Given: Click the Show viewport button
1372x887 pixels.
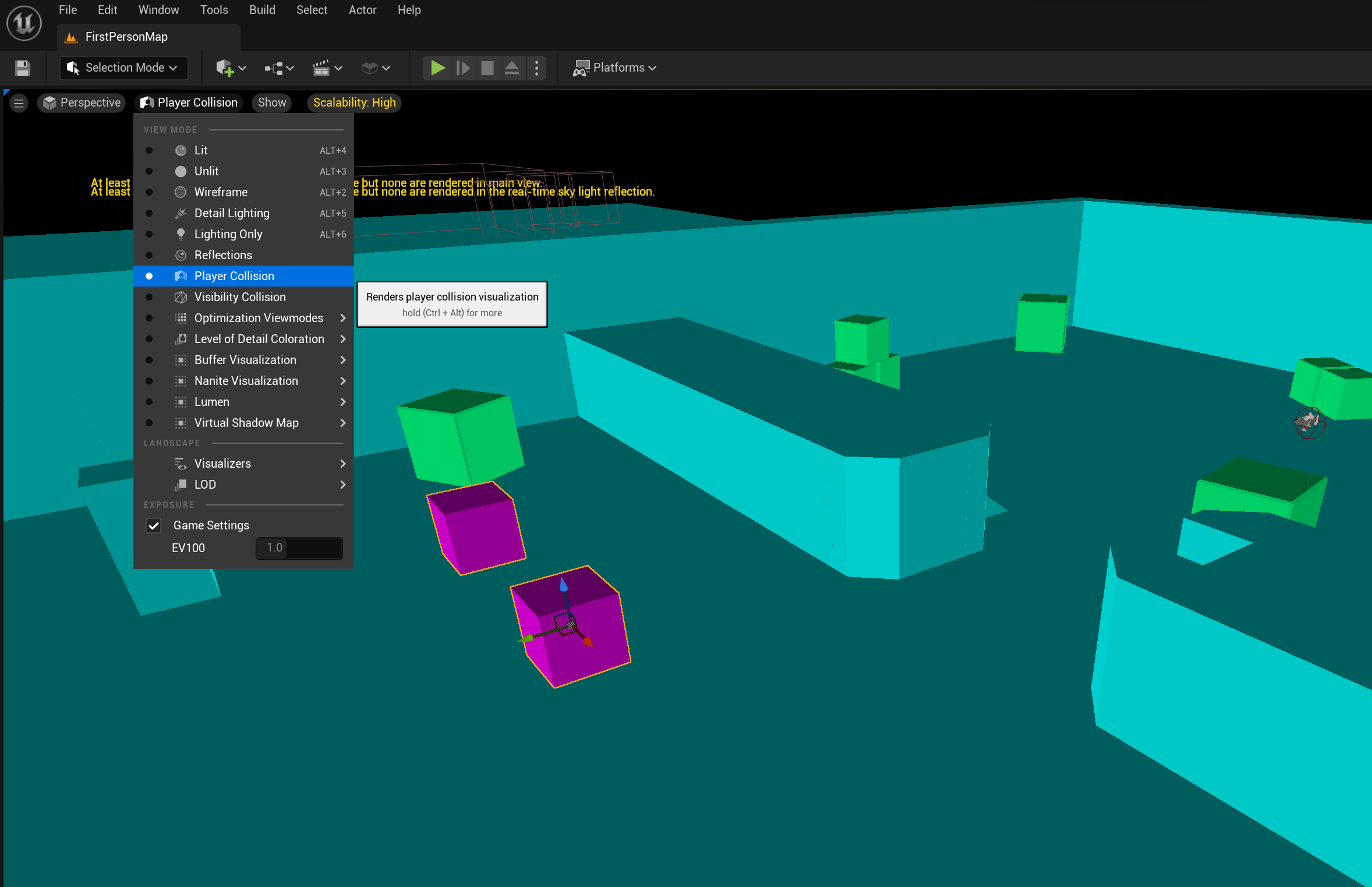Looking at the screenshot, I should (x=272, y=103).
